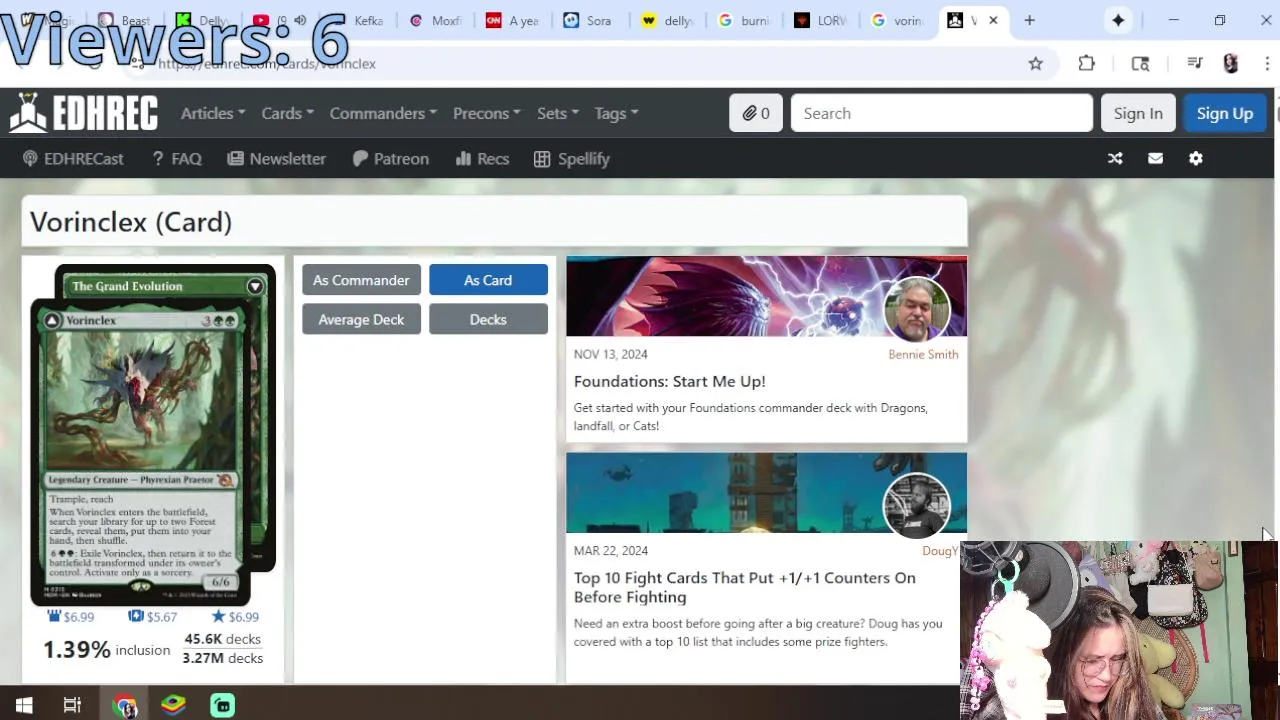Expand the Precons dropdown menu
Viewport: 1280px width, 720px height.
click(x=487, y=113)
